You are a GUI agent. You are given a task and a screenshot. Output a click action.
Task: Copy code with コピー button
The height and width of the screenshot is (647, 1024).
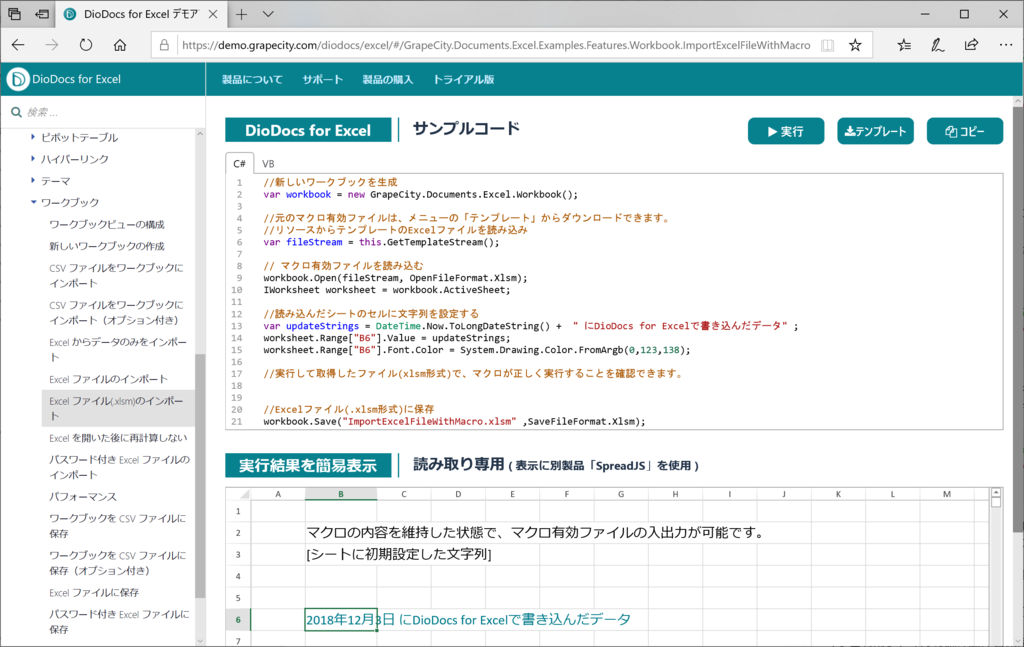(x=965, y=131)
